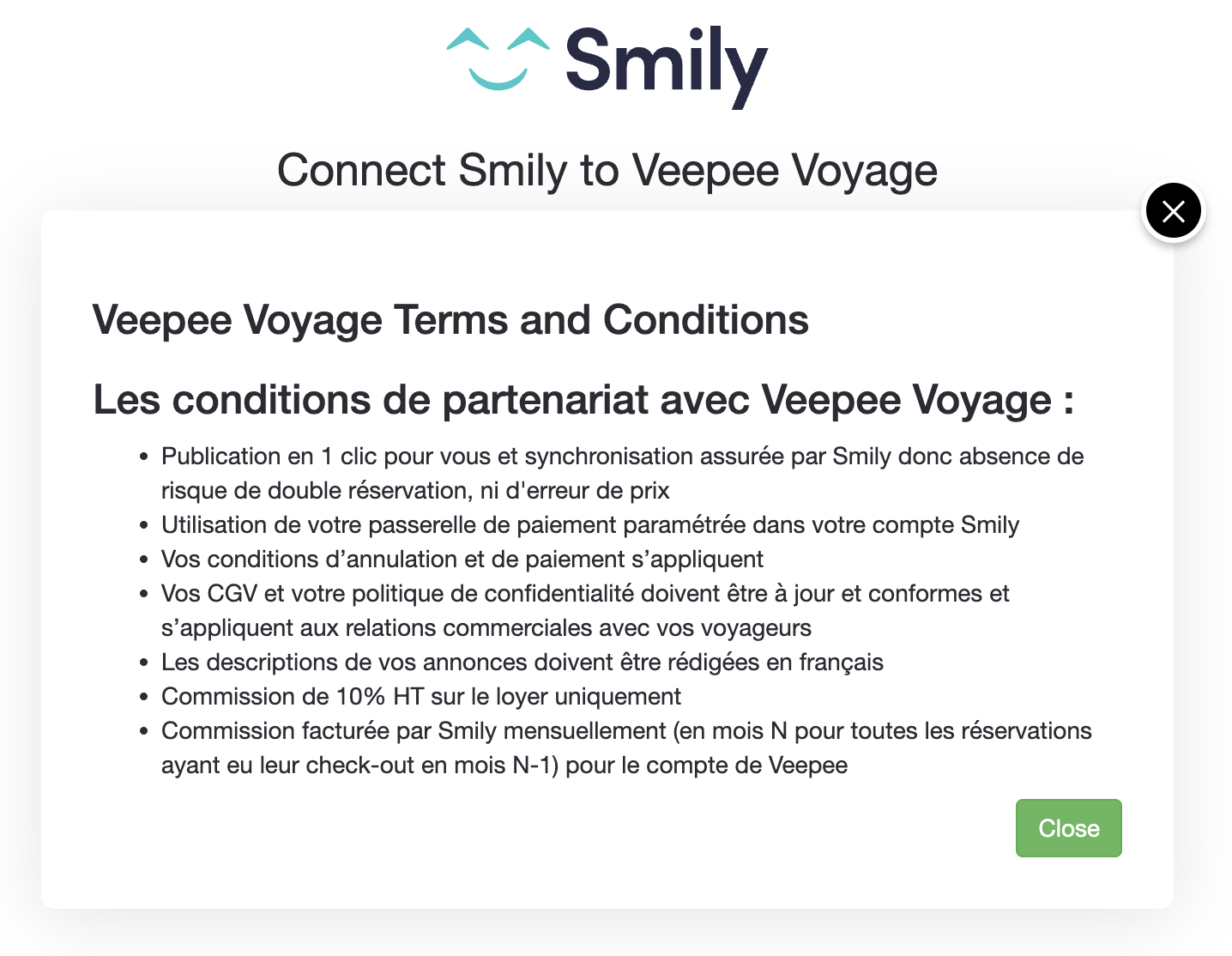The width and height of the screenshot is (1232, 956).
Task: Click the 'Les conditions de partenariat avec Veepee Voyage' heading
Action: [583, 400]
